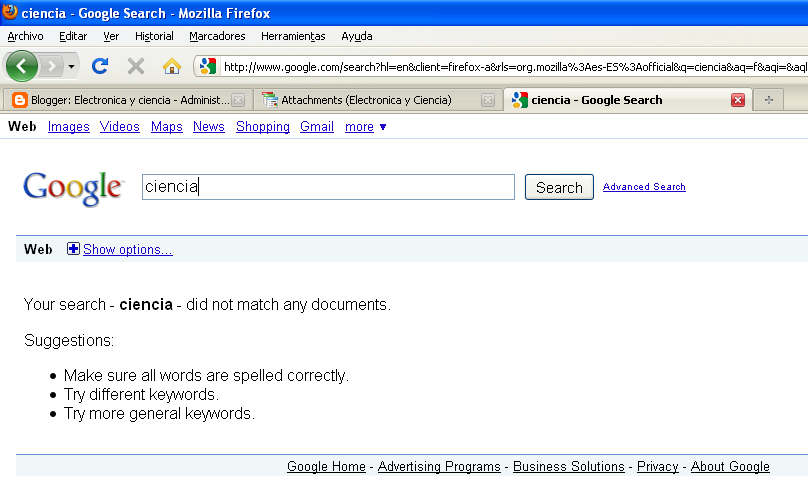Click the Google site icon in the address bar
The height and width of the screenshot is (488, 808).
coord(208,66)
